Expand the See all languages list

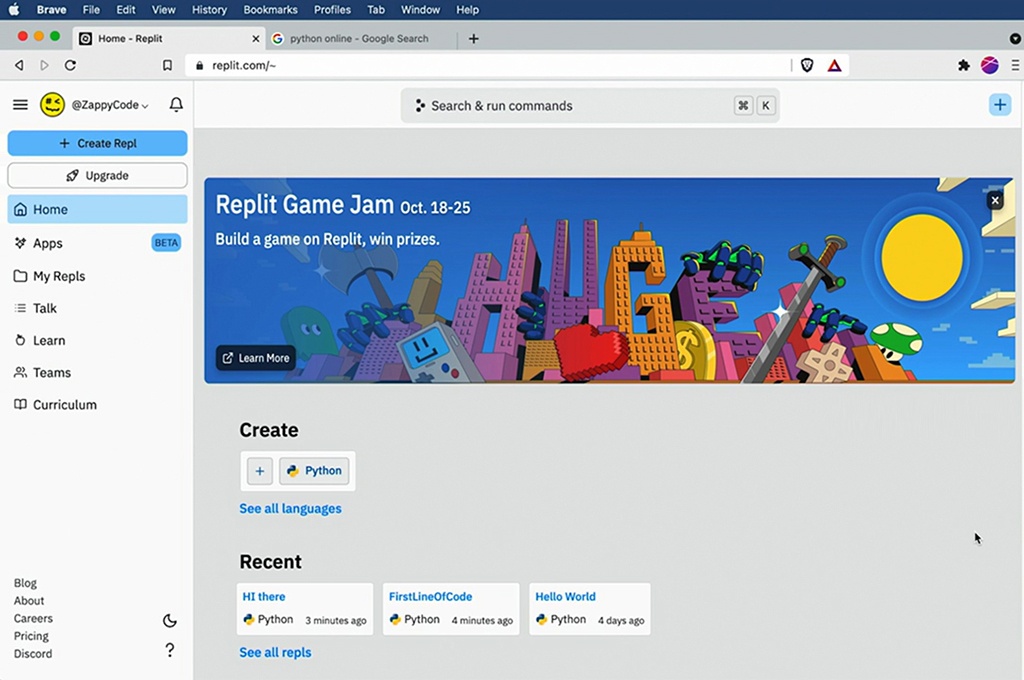[x=290, y=508]
